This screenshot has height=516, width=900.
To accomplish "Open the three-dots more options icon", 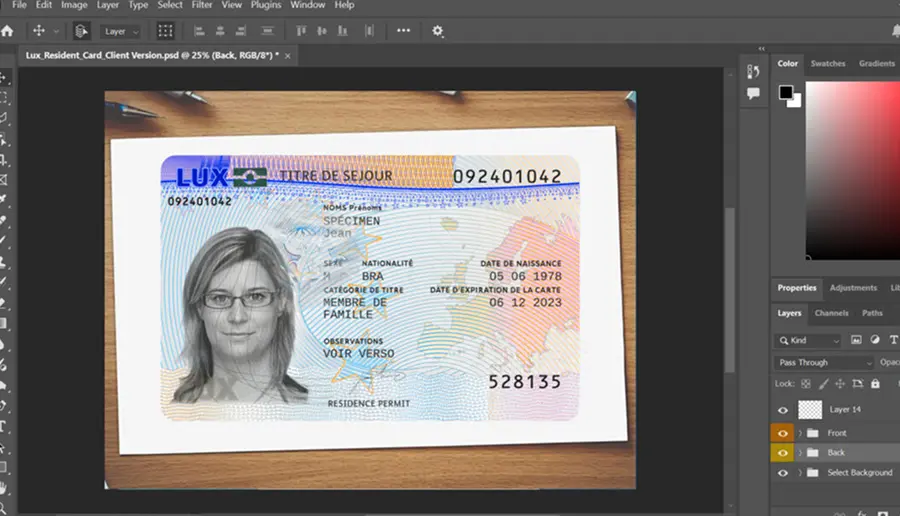I will [x=404, y=30].
